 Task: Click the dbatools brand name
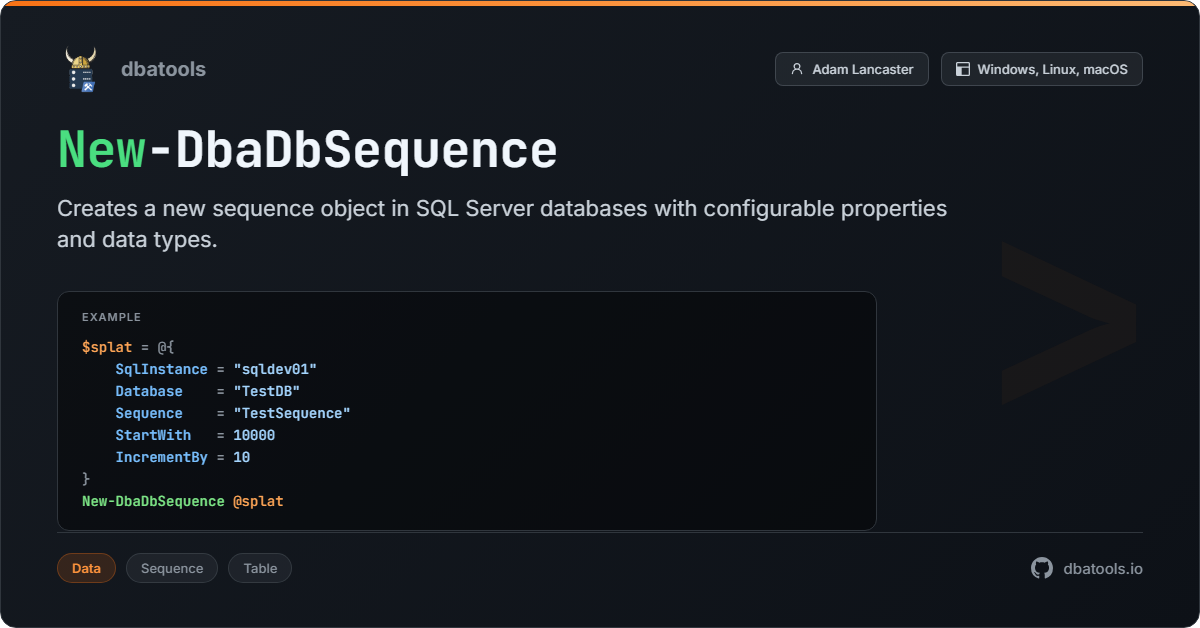click(x=163, y=69)
